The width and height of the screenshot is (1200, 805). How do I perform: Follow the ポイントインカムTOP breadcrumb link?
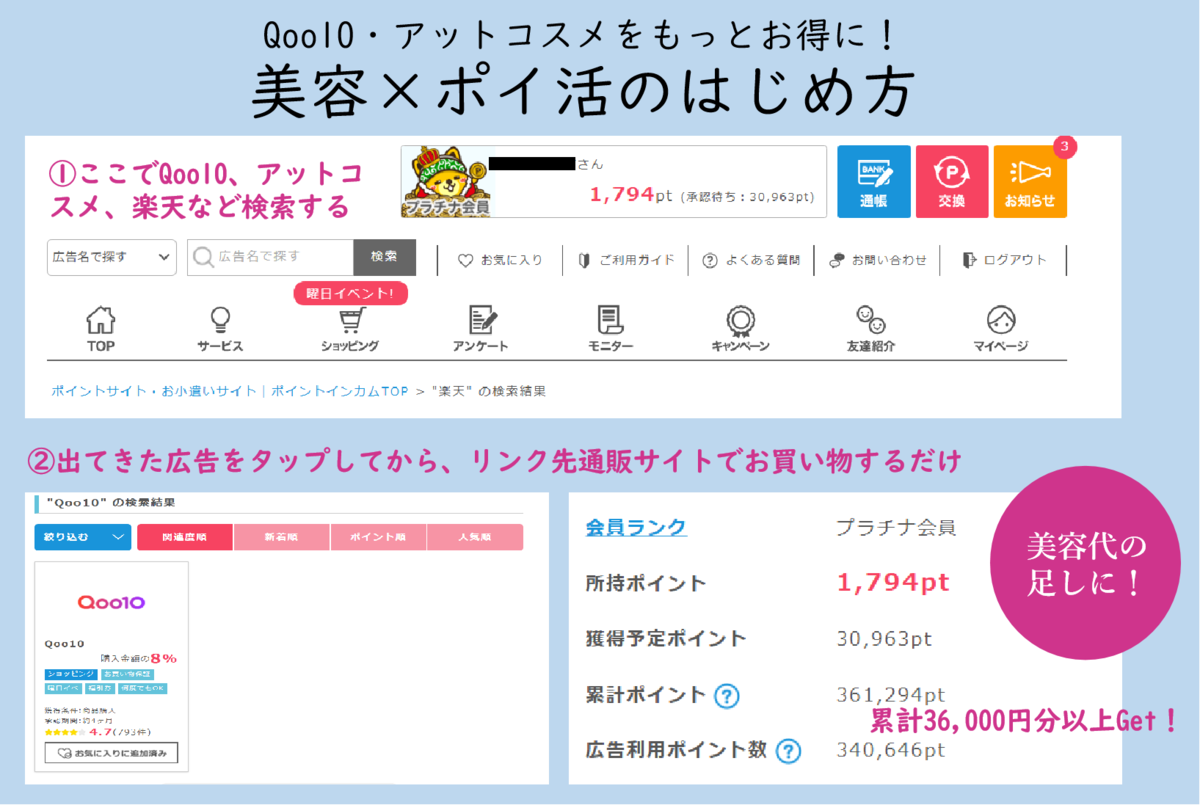[340, 391]
